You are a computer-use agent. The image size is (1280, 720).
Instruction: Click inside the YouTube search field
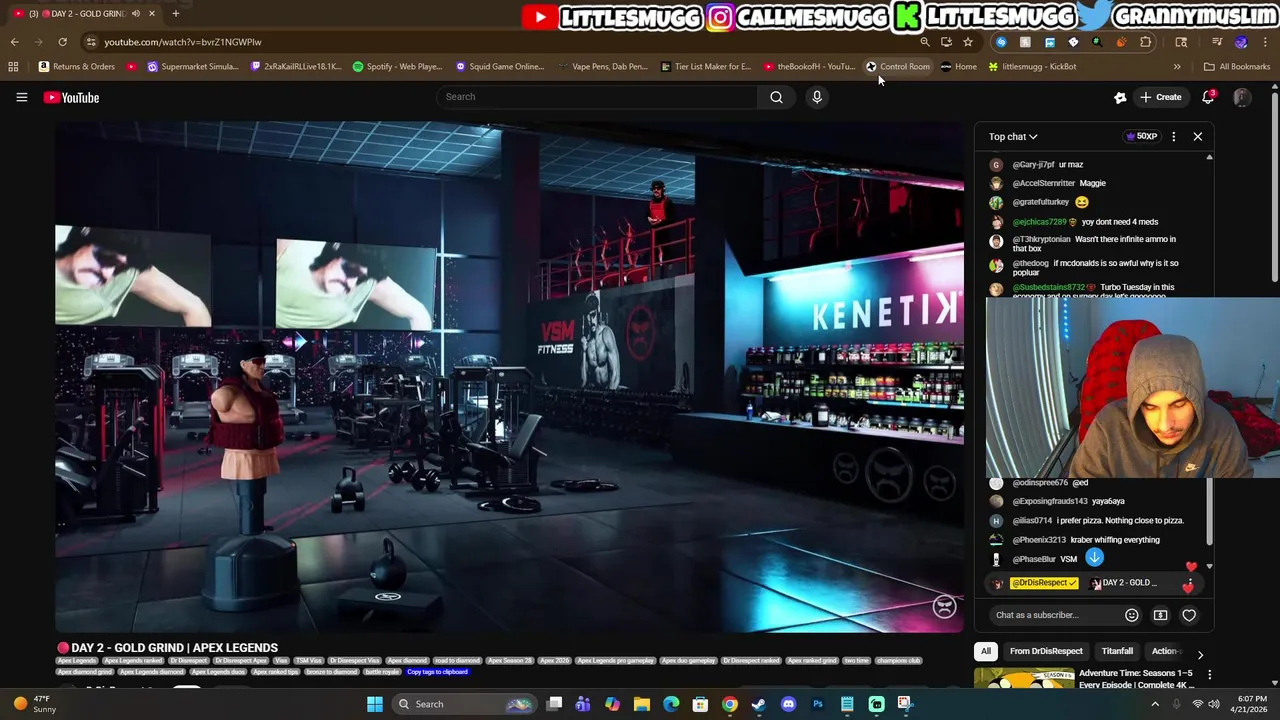tap(596, 97)
